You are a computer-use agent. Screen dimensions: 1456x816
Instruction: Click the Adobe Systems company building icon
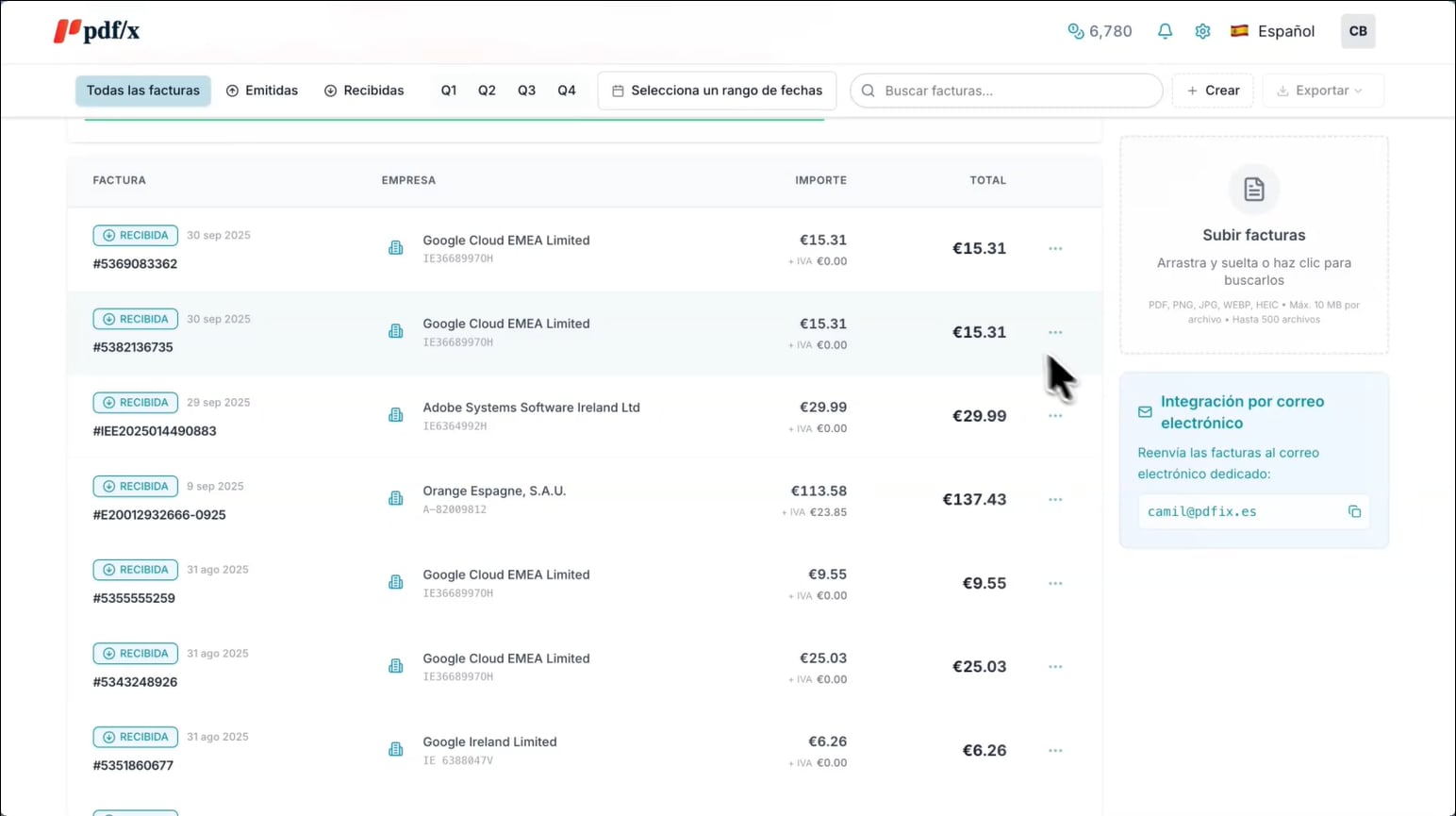[x=396, y=415]
